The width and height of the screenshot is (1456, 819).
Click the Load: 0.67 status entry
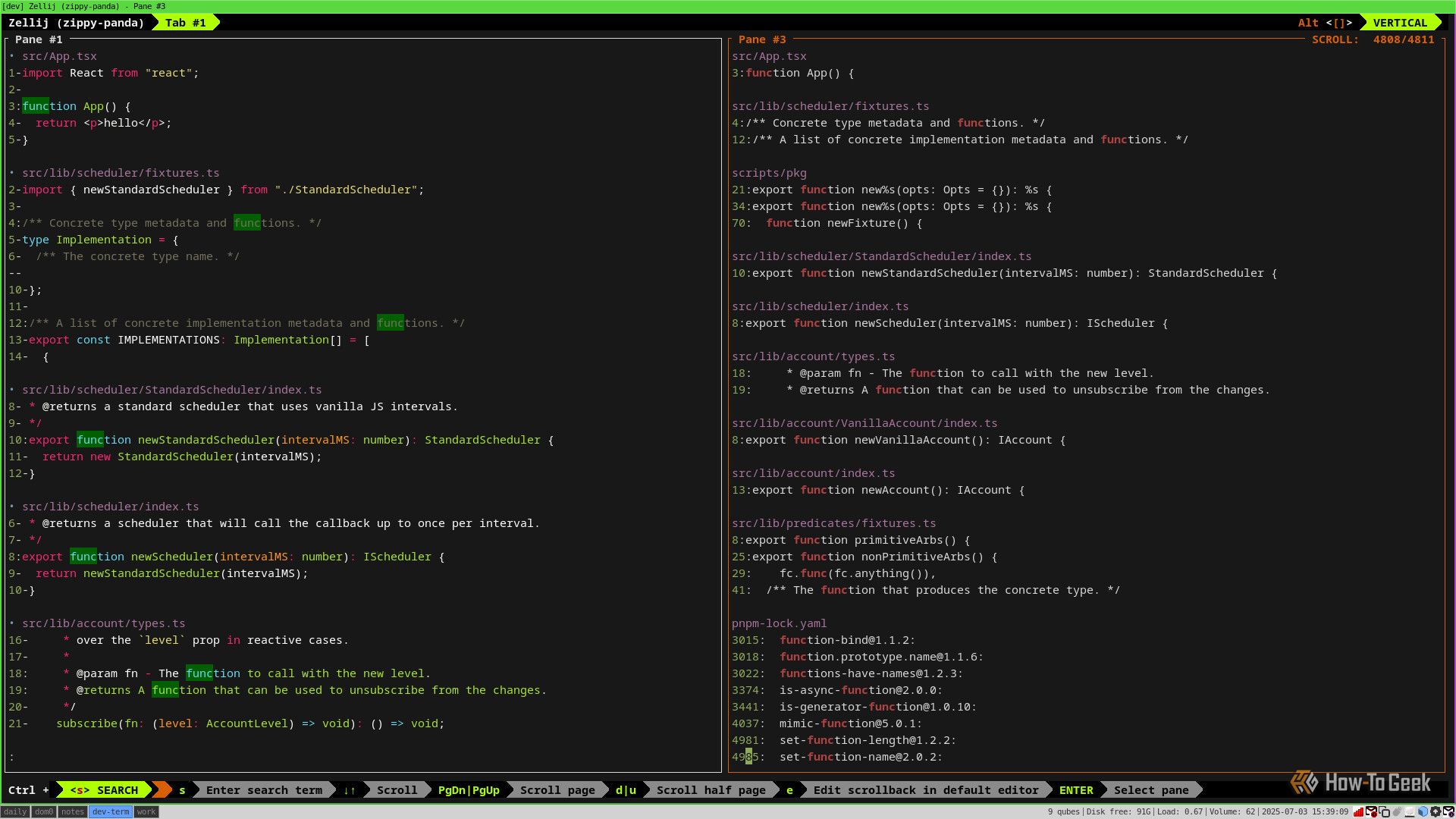point(1179,811)
